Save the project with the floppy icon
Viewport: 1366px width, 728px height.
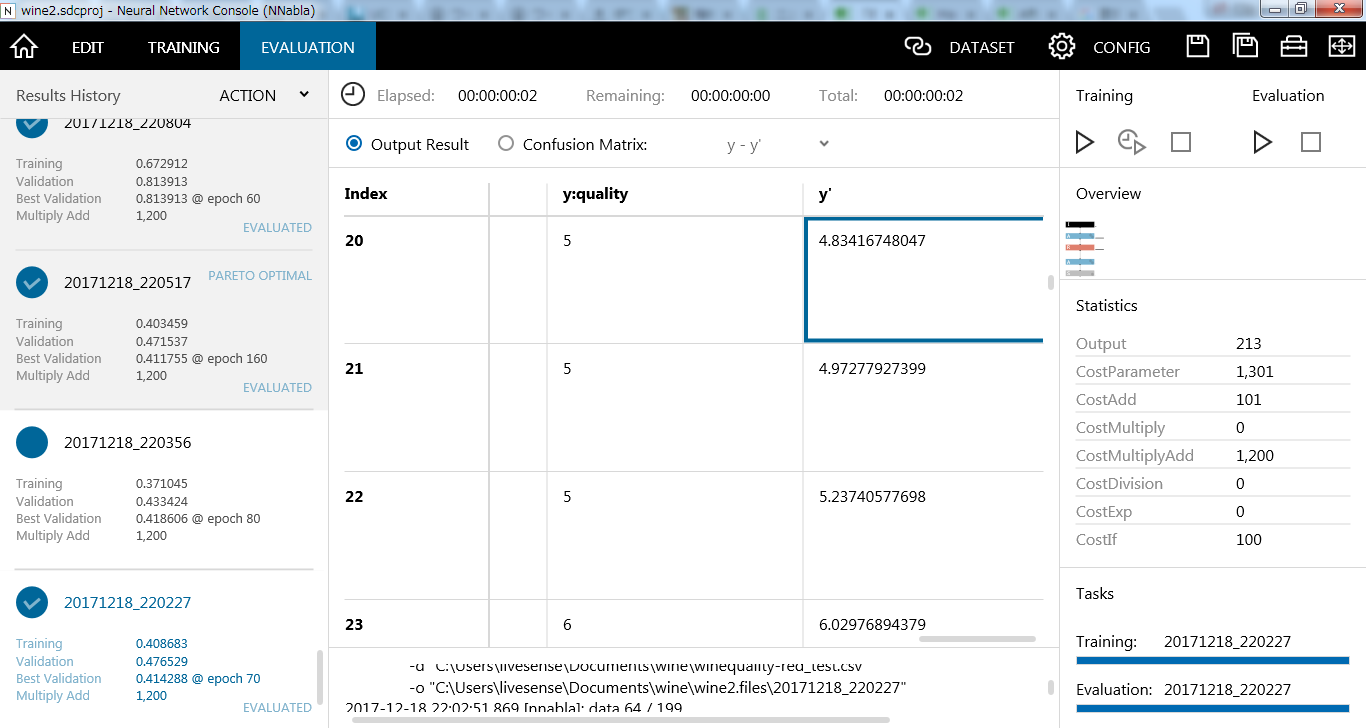click(1197, 47)
